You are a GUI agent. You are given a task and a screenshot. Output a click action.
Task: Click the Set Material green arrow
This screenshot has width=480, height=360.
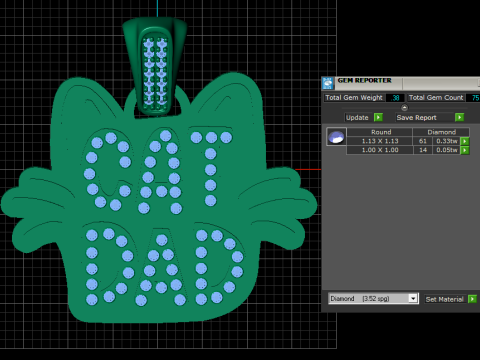(472, 299)
